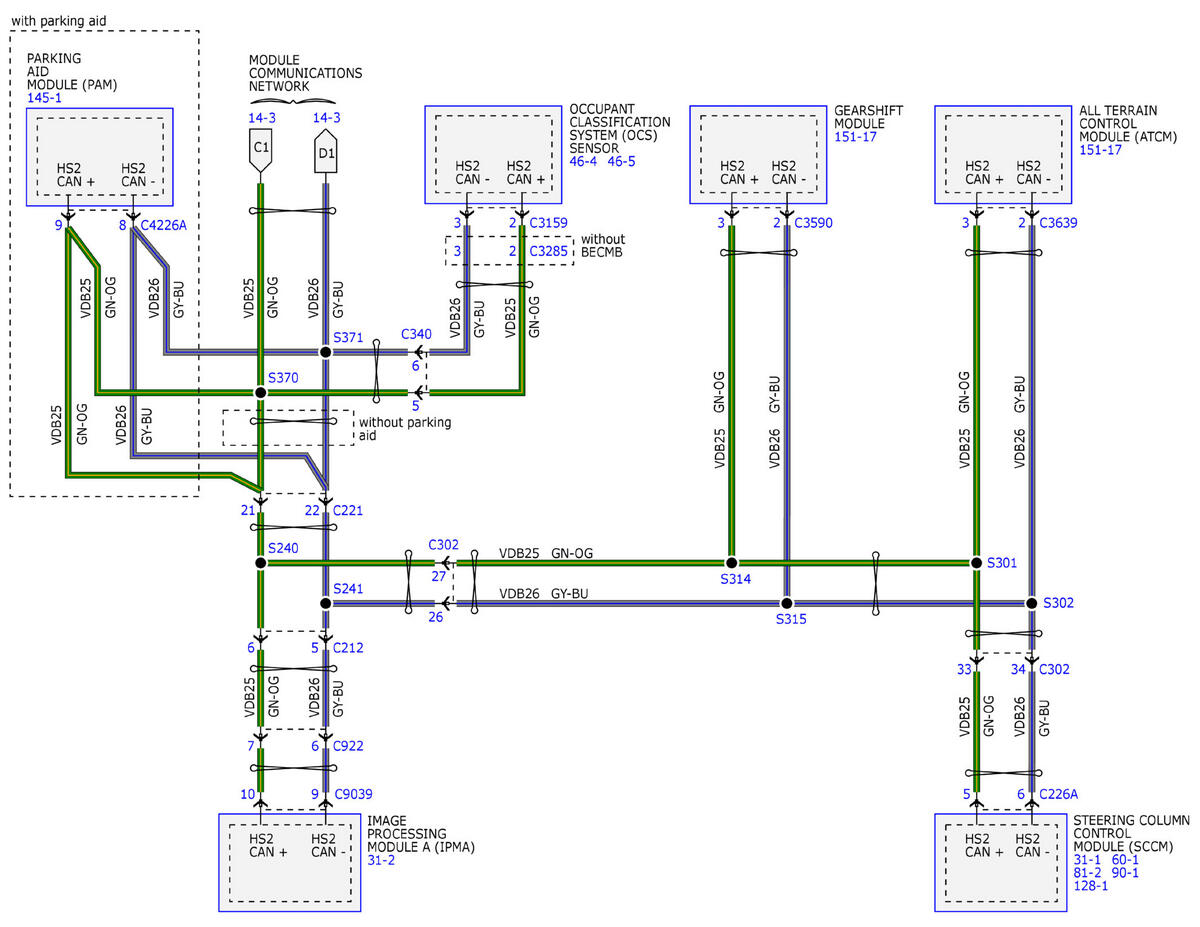Click splice label S302
The height and width of the screenshot is (927, 1200).
(x=1058, y=603)
